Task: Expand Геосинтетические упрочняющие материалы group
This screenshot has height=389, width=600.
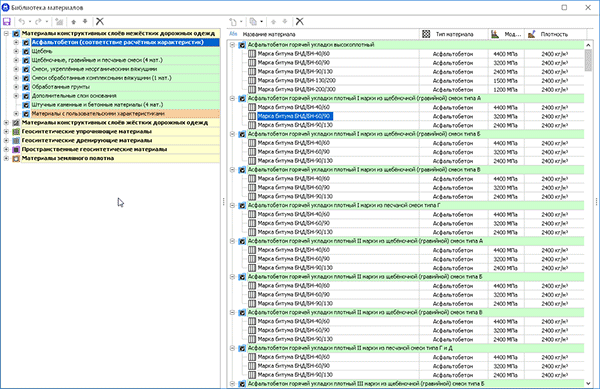Action: pos(6,132)
